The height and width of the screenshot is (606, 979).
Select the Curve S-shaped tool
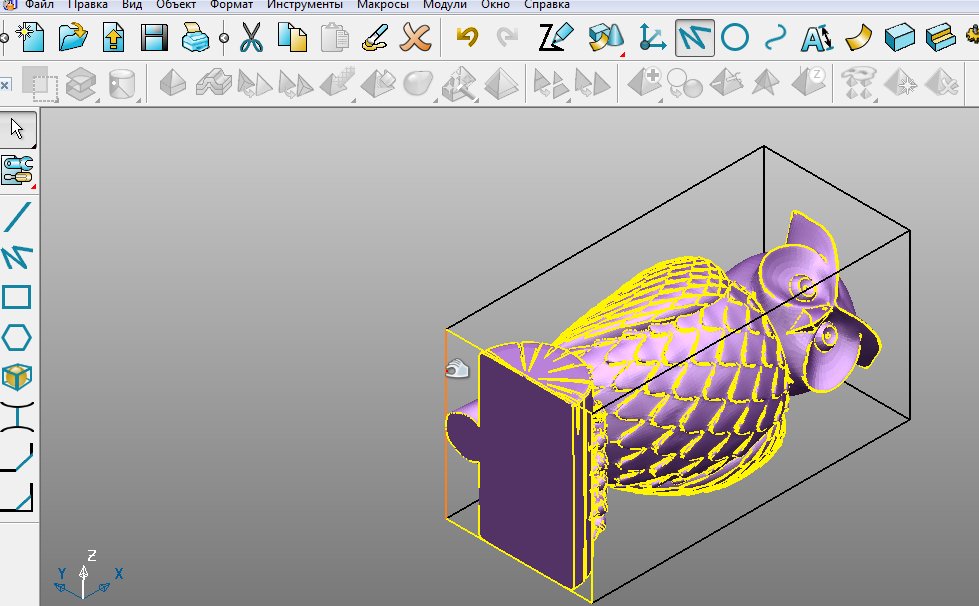coord(775,37)
